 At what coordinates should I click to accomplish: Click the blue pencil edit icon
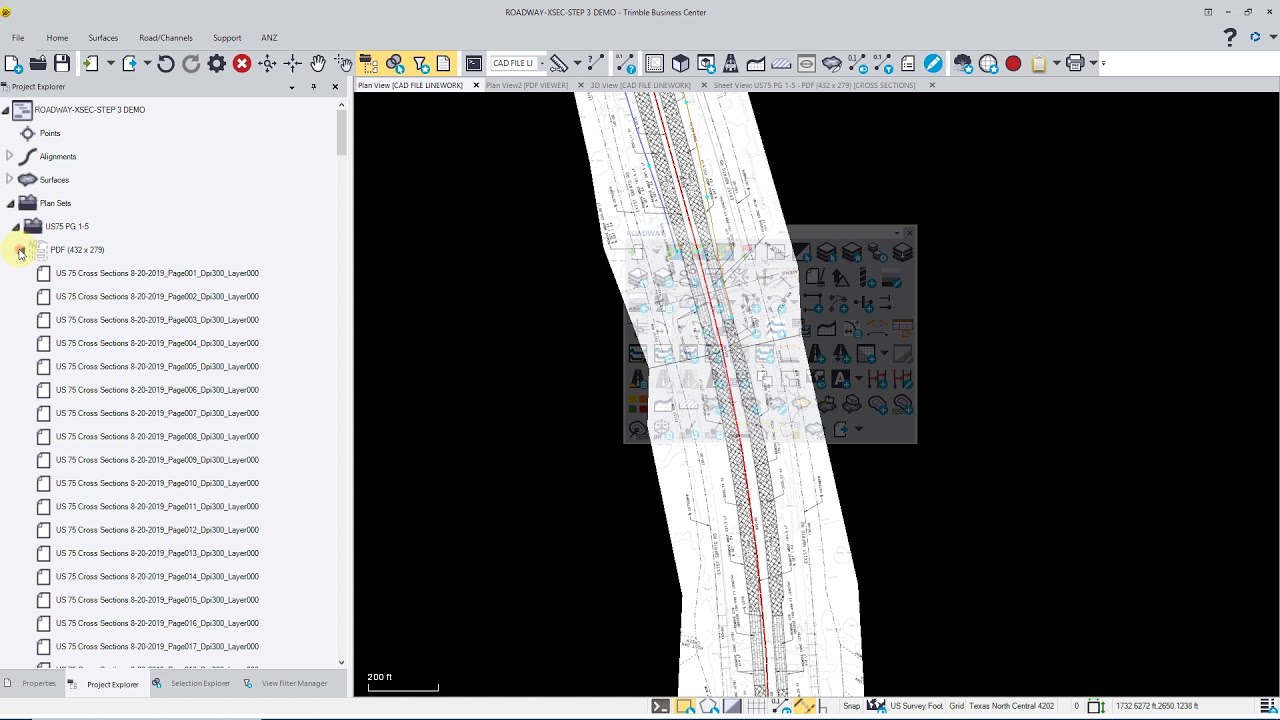[933, 63]
